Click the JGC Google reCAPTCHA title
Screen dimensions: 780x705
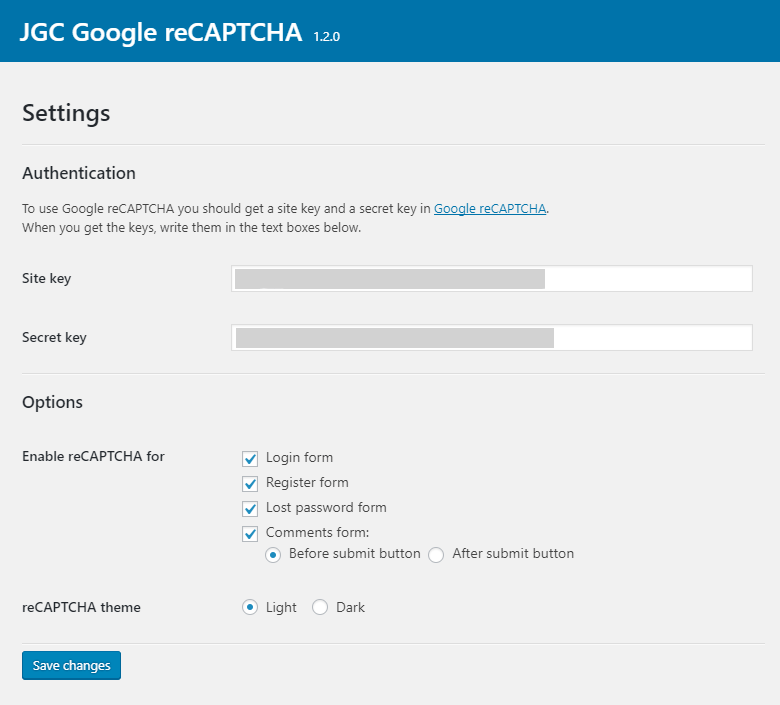[x=161, y=32]
